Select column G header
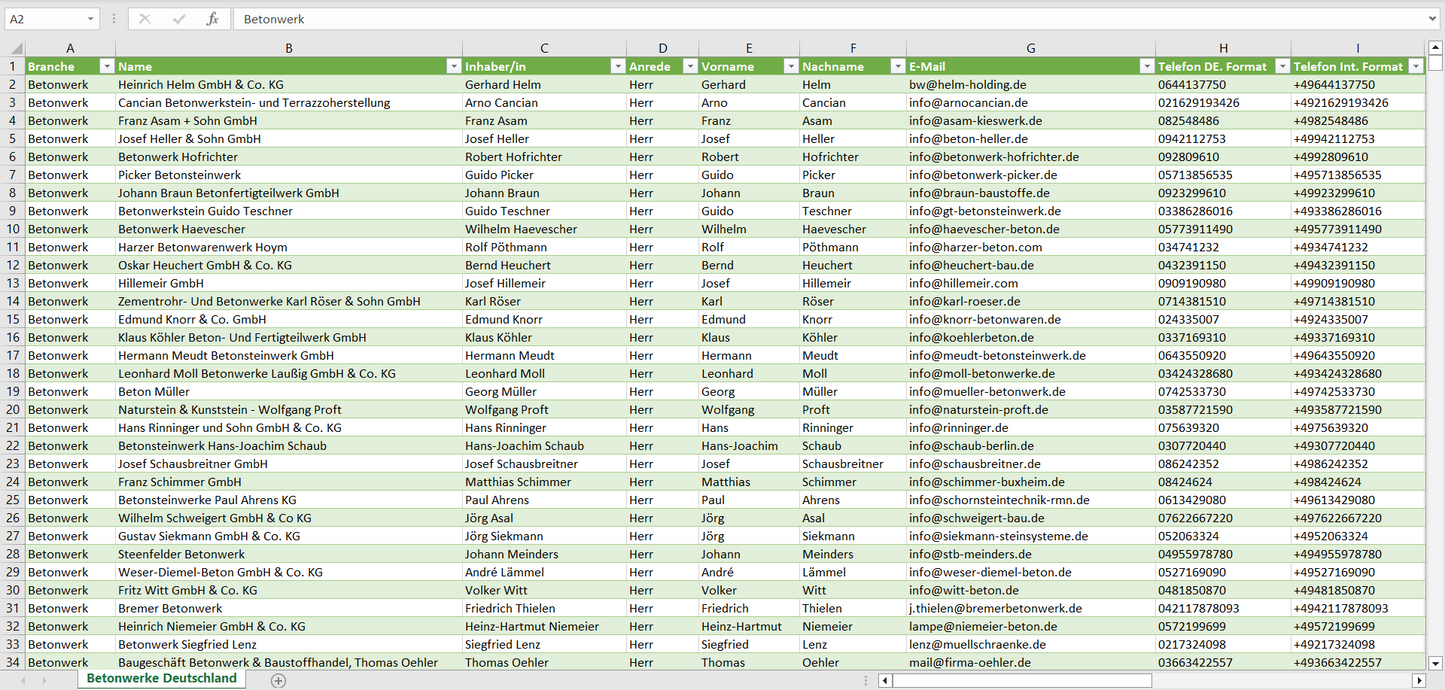Viewport: 1445px width, 690px height. 1030,48
